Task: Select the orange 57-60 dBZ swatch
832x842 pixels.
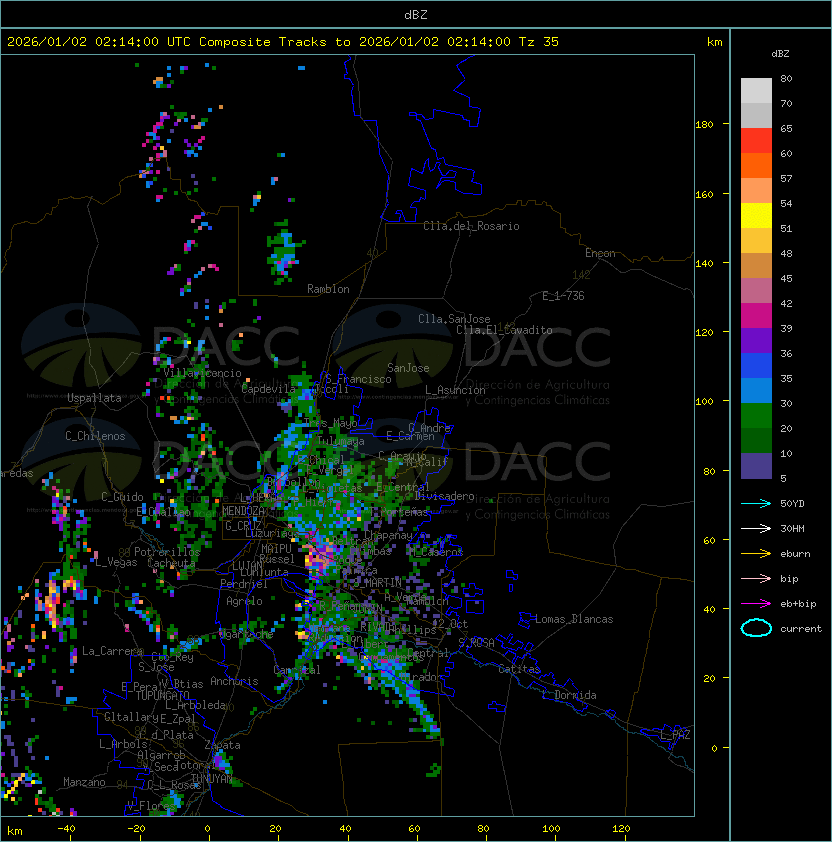Action: 756,165
